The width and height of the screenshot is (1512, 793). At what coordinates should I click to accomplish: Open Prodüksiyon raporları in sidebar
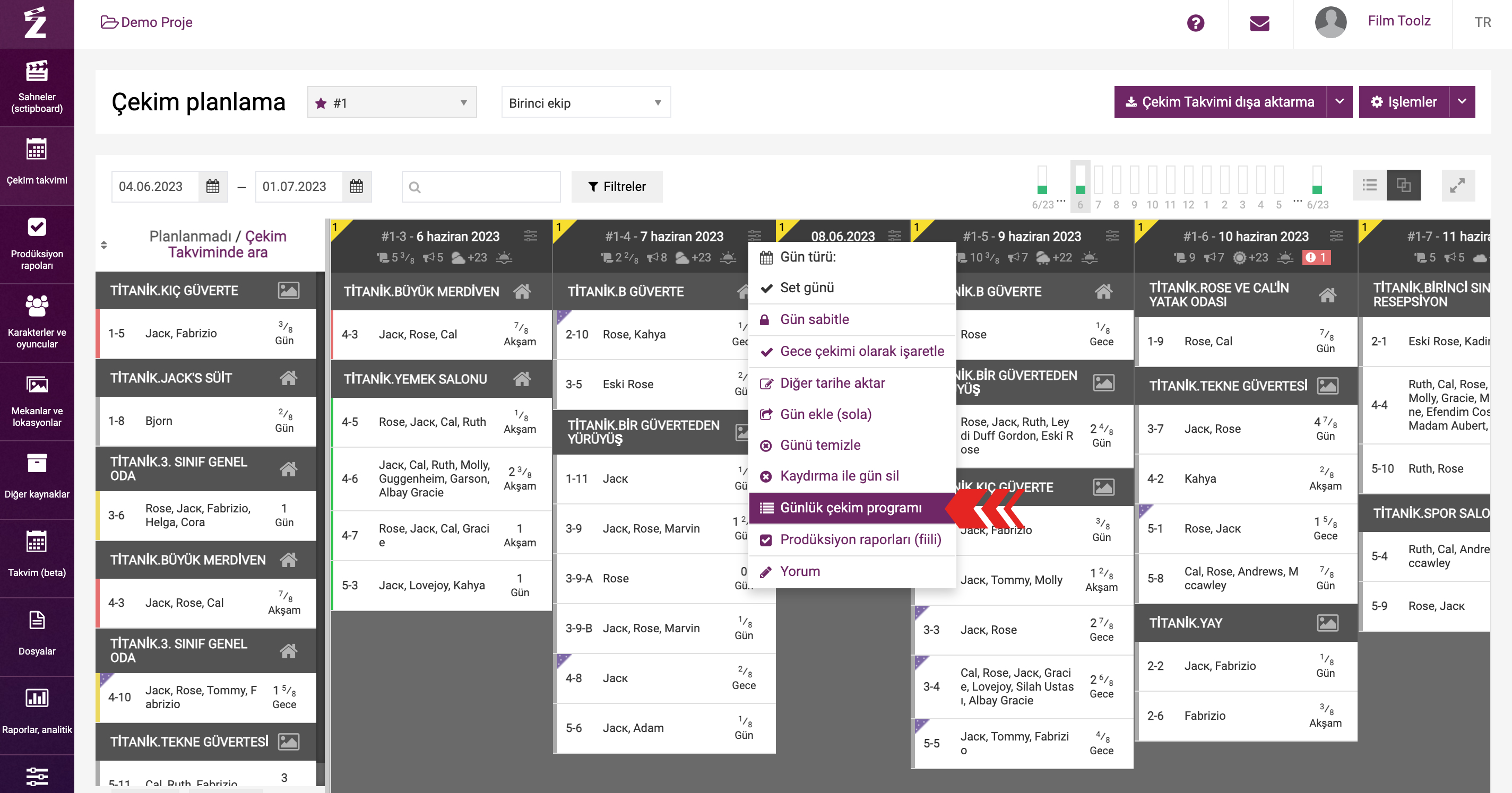[37, 245]
